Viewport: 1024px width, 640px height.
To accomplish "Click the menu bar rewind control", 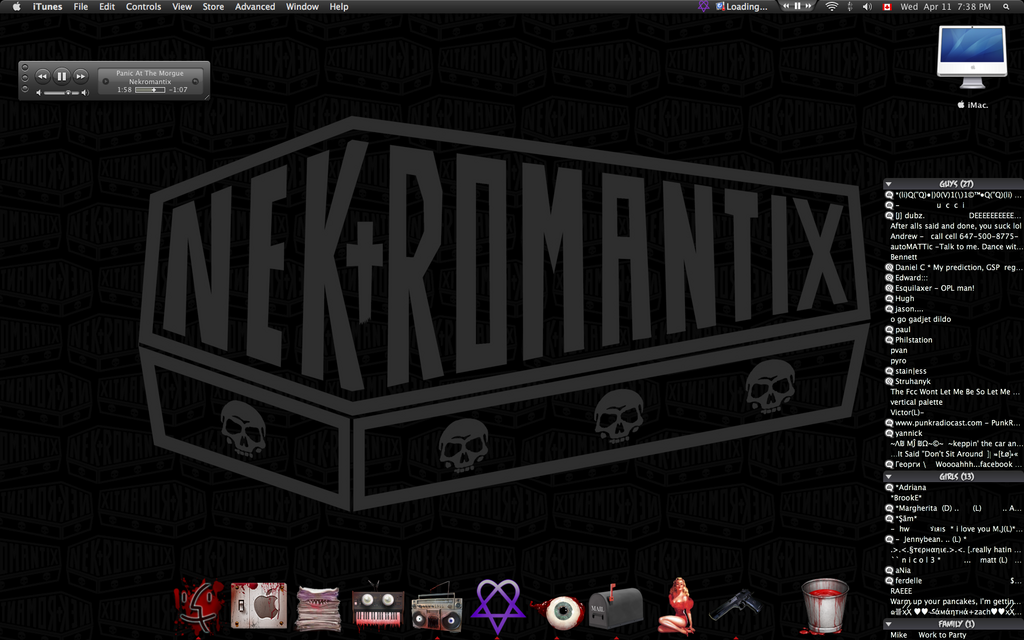I will click(x=786, y=6).
